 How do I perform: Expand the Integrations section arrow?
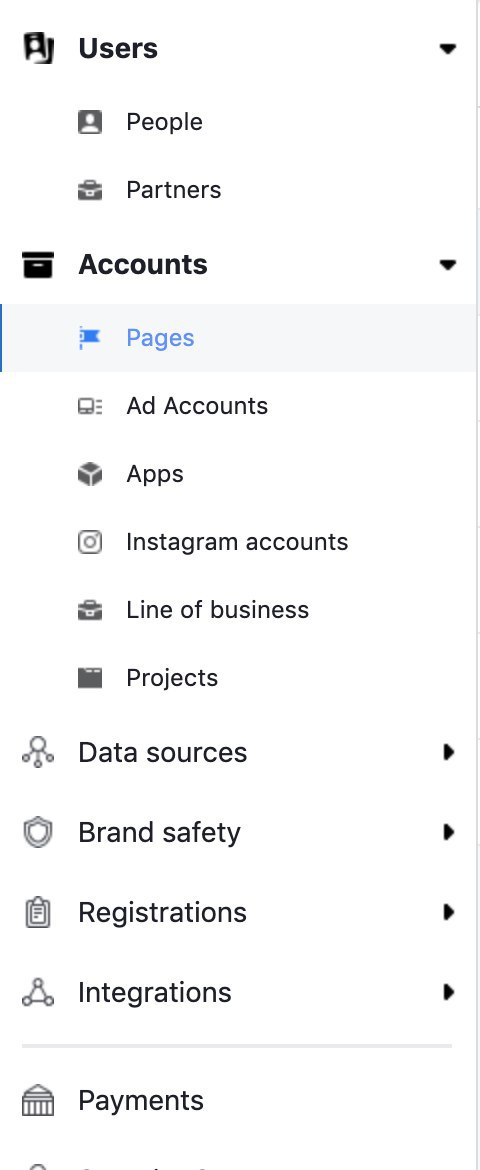pyautogui.click(x=449, y=992)
